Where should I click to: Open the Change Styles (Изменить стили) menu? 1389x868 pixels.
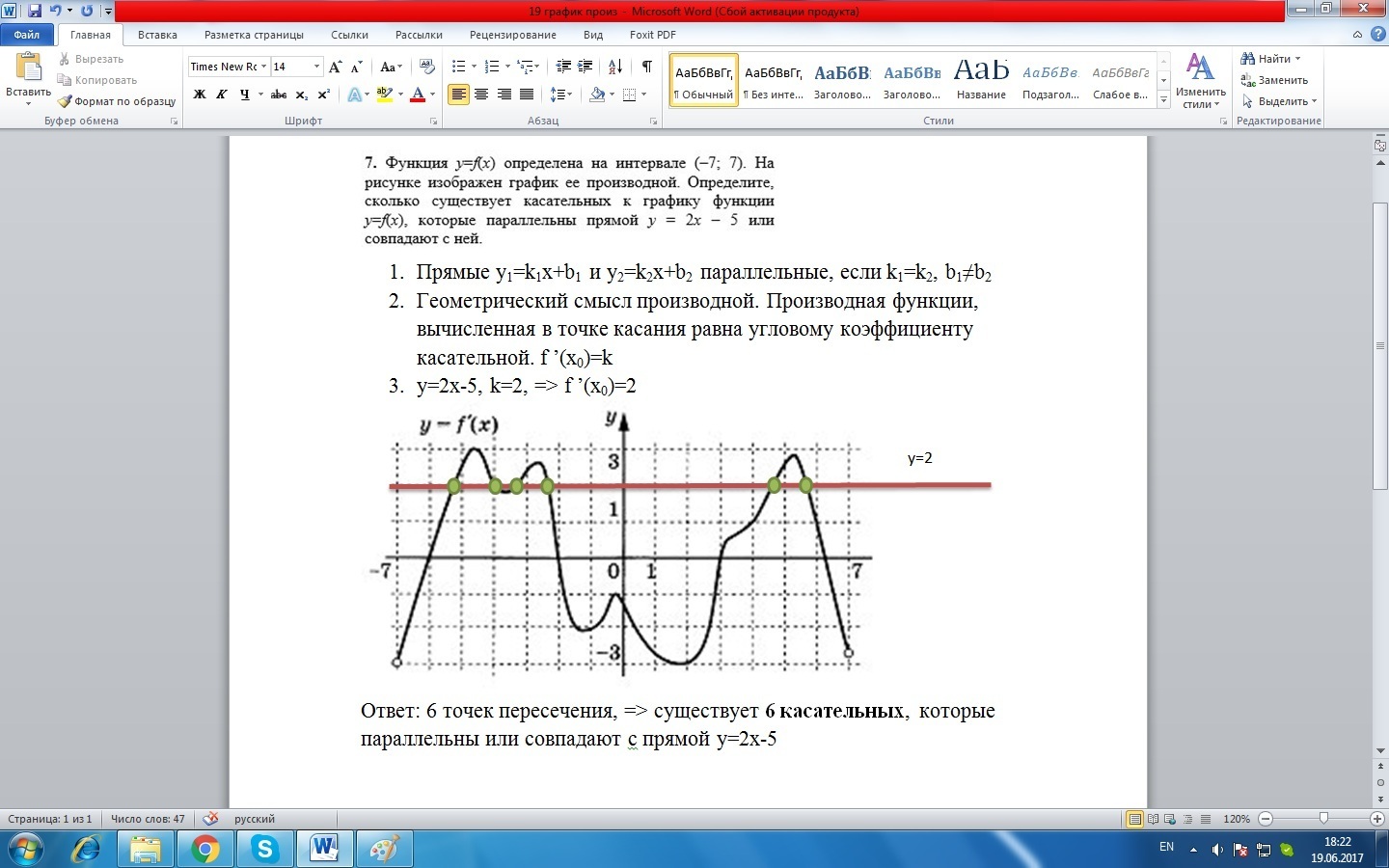pos(1200,81)
